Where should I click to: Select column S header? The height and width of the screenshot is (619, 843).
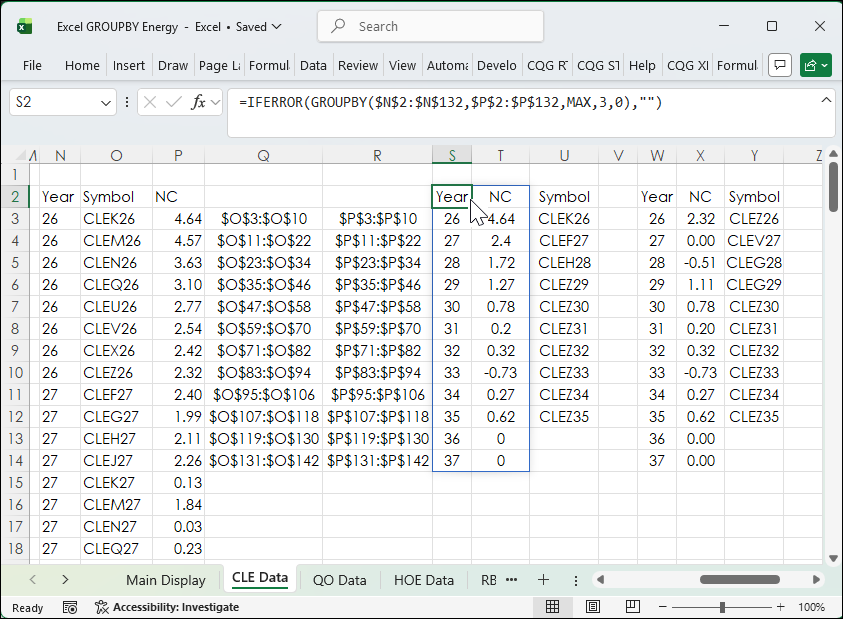(452, 155)
